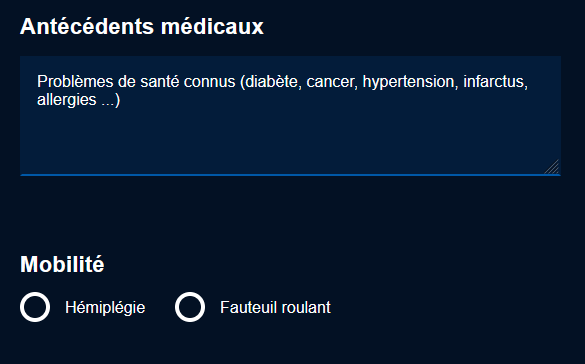
Task: Click the Antécédents médicaux heading
Action: [x=142, y=26]
